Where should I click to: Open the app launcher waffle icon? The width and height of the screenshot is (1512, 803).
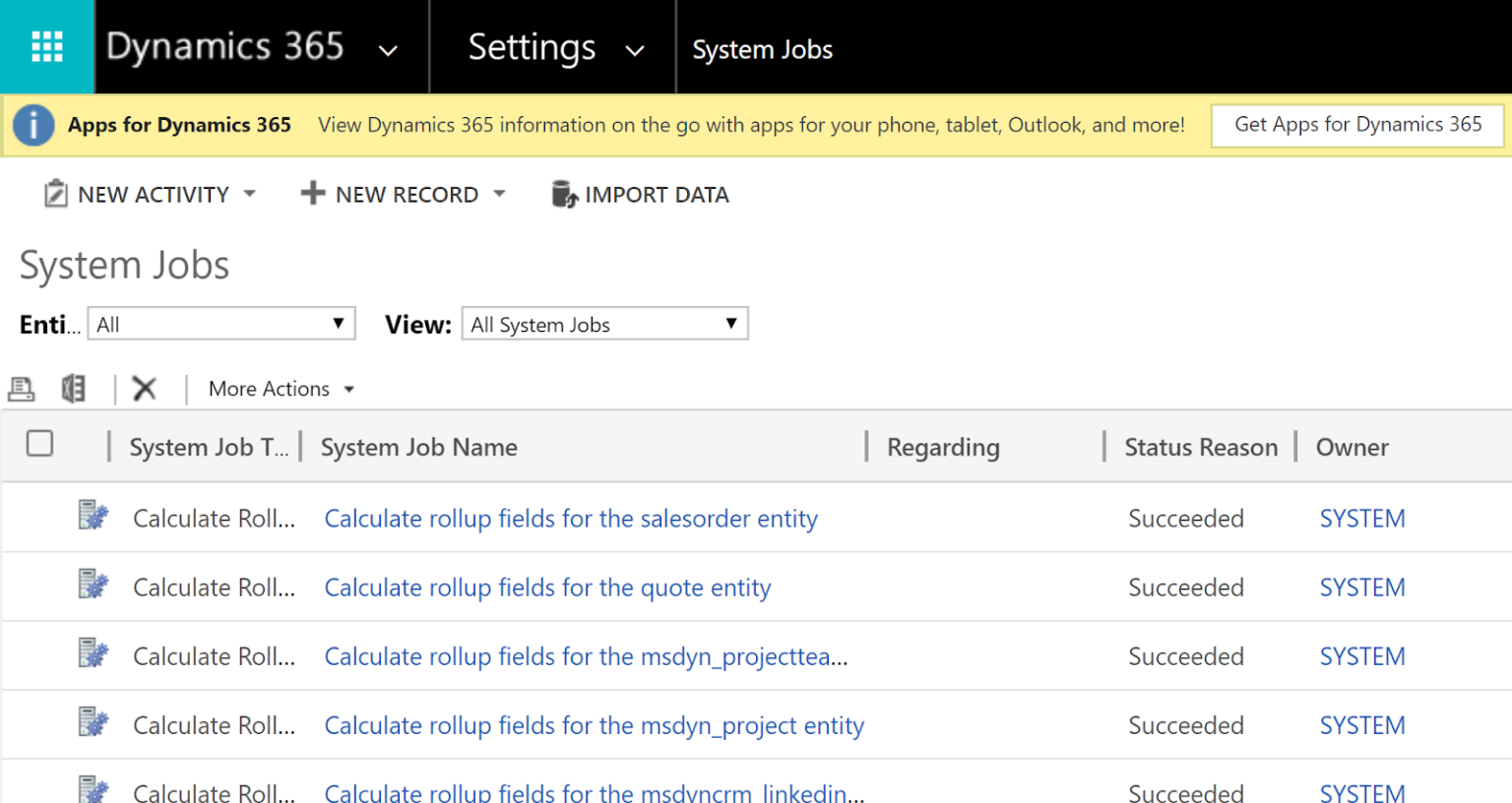46,46
